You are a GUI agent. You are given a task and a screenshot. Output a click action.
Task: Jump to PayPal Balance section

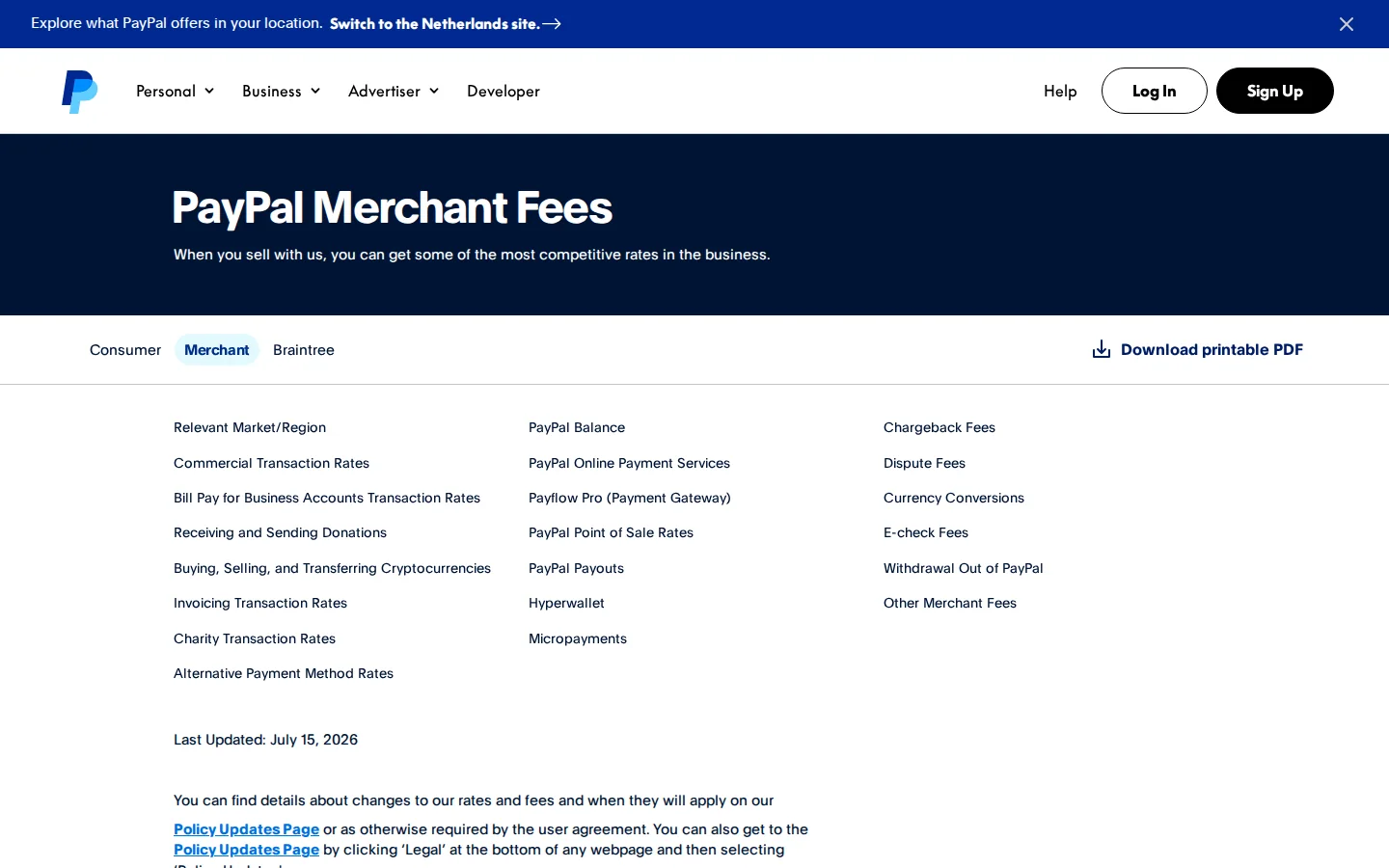[x=577, y=427]
